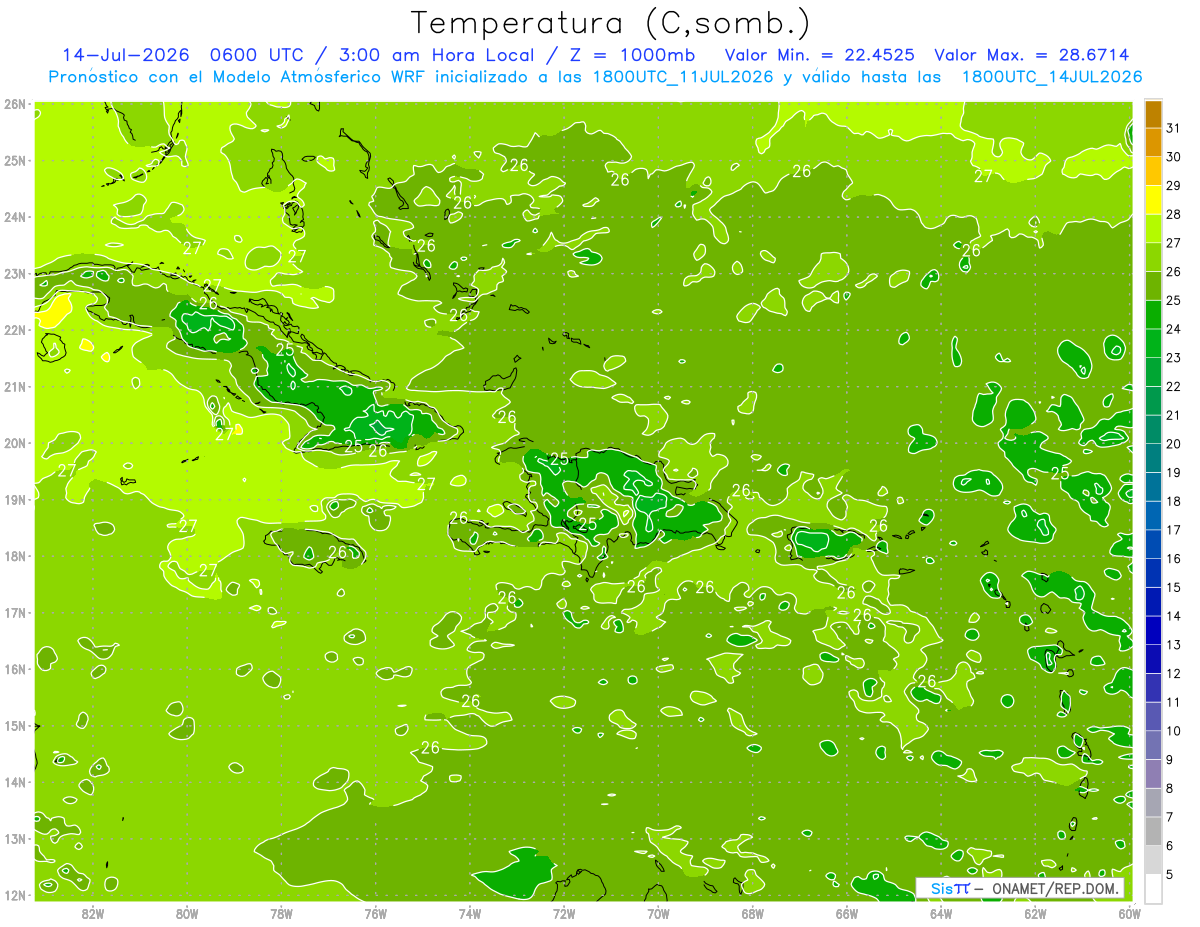Click "Pronóstico con el Modelo Atmosférico WRF" text

(x=238, y=77)
